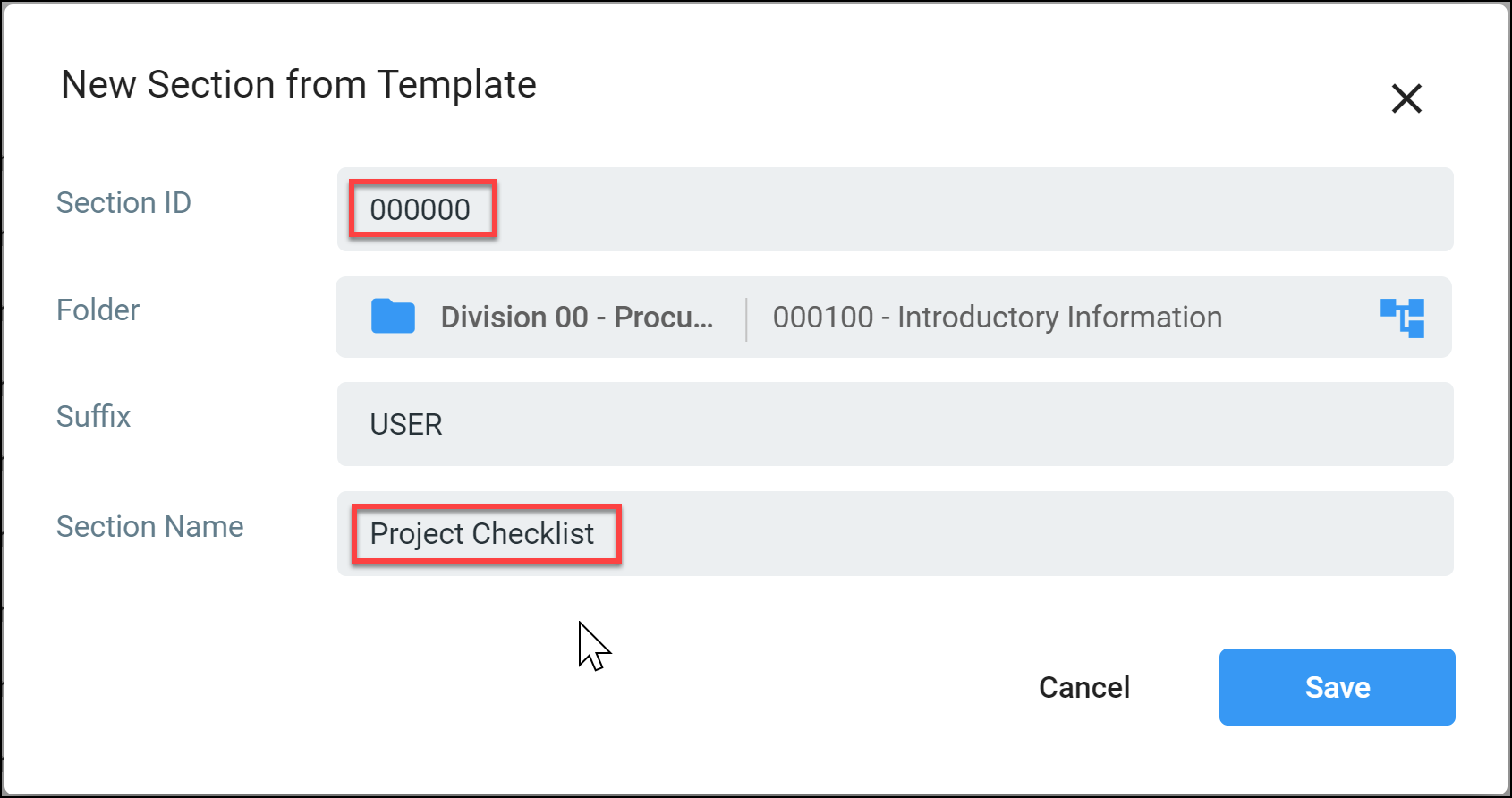The image size is (1512, 798).
Task: Select 000100 - Introductory Information subfolder
Action: 998,317
